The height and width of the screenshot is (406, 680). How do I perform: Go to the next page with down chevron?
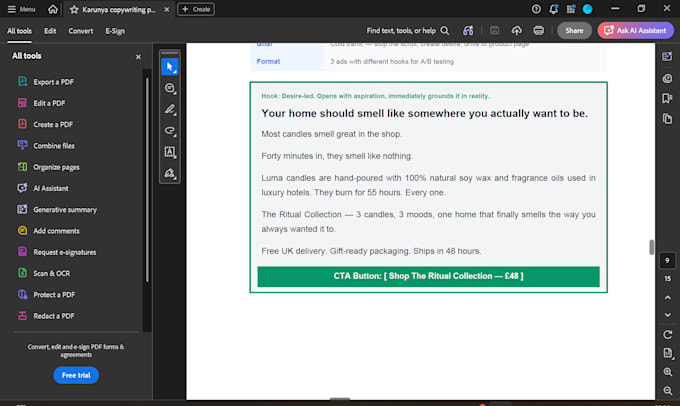click(667, 315)
